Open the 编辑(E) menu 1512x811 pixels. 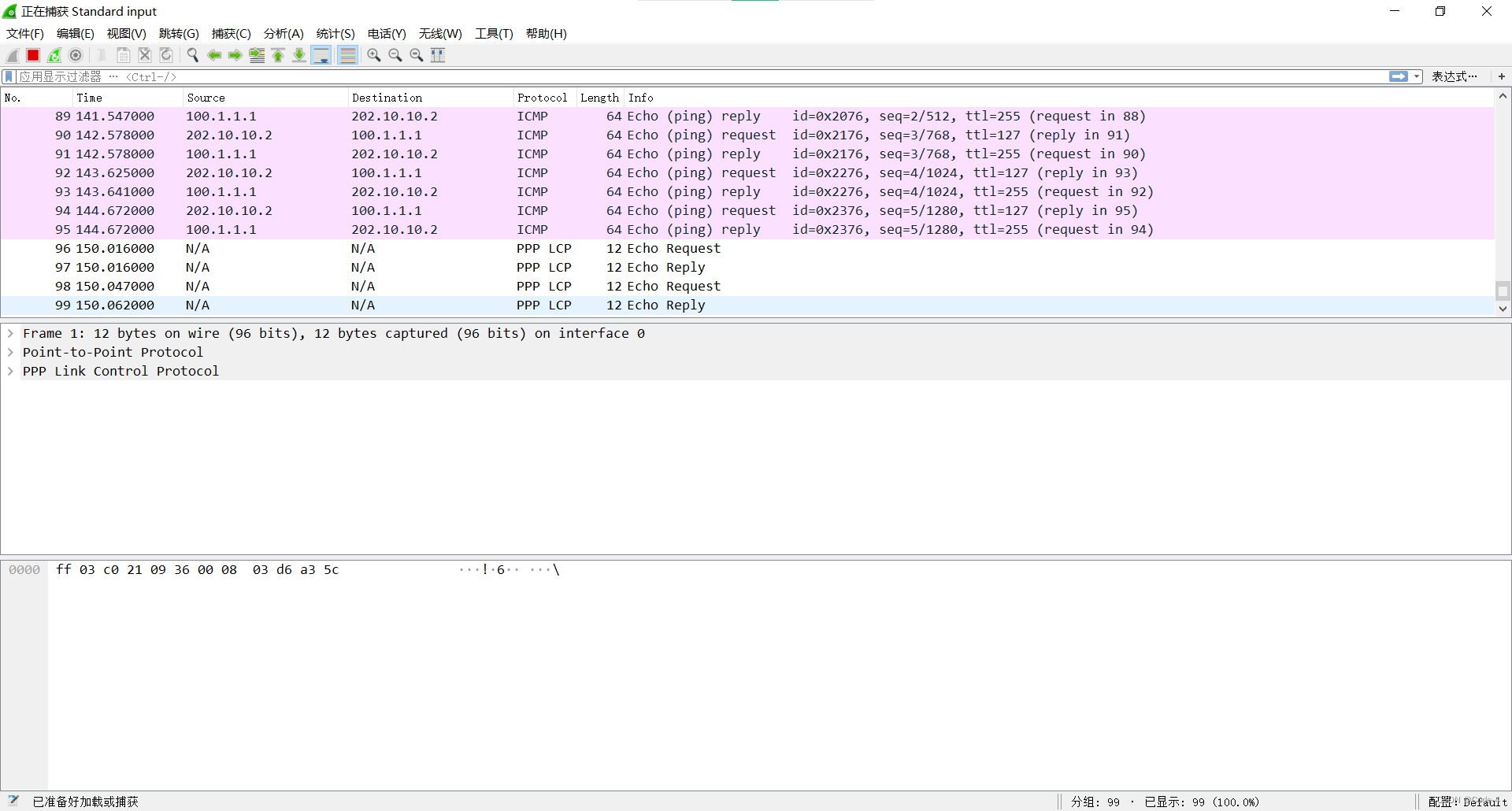[76, 34]
